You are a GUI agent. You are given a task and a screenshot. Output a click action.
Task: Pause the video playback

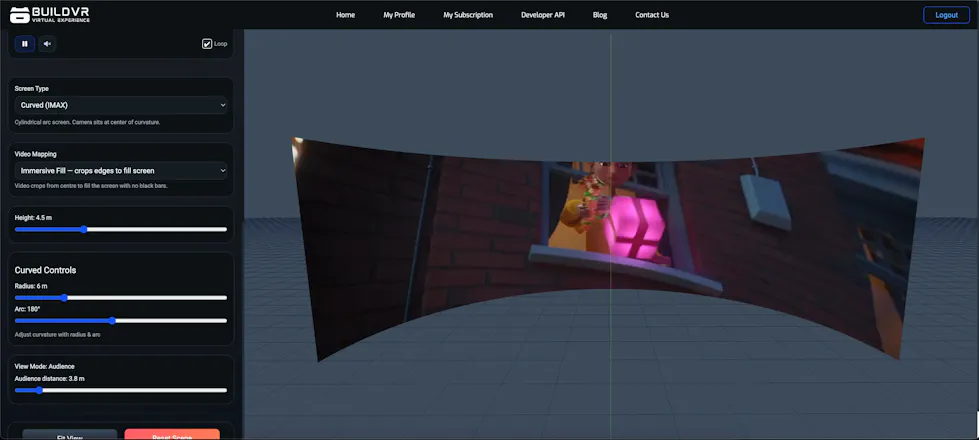pos(24,44)
